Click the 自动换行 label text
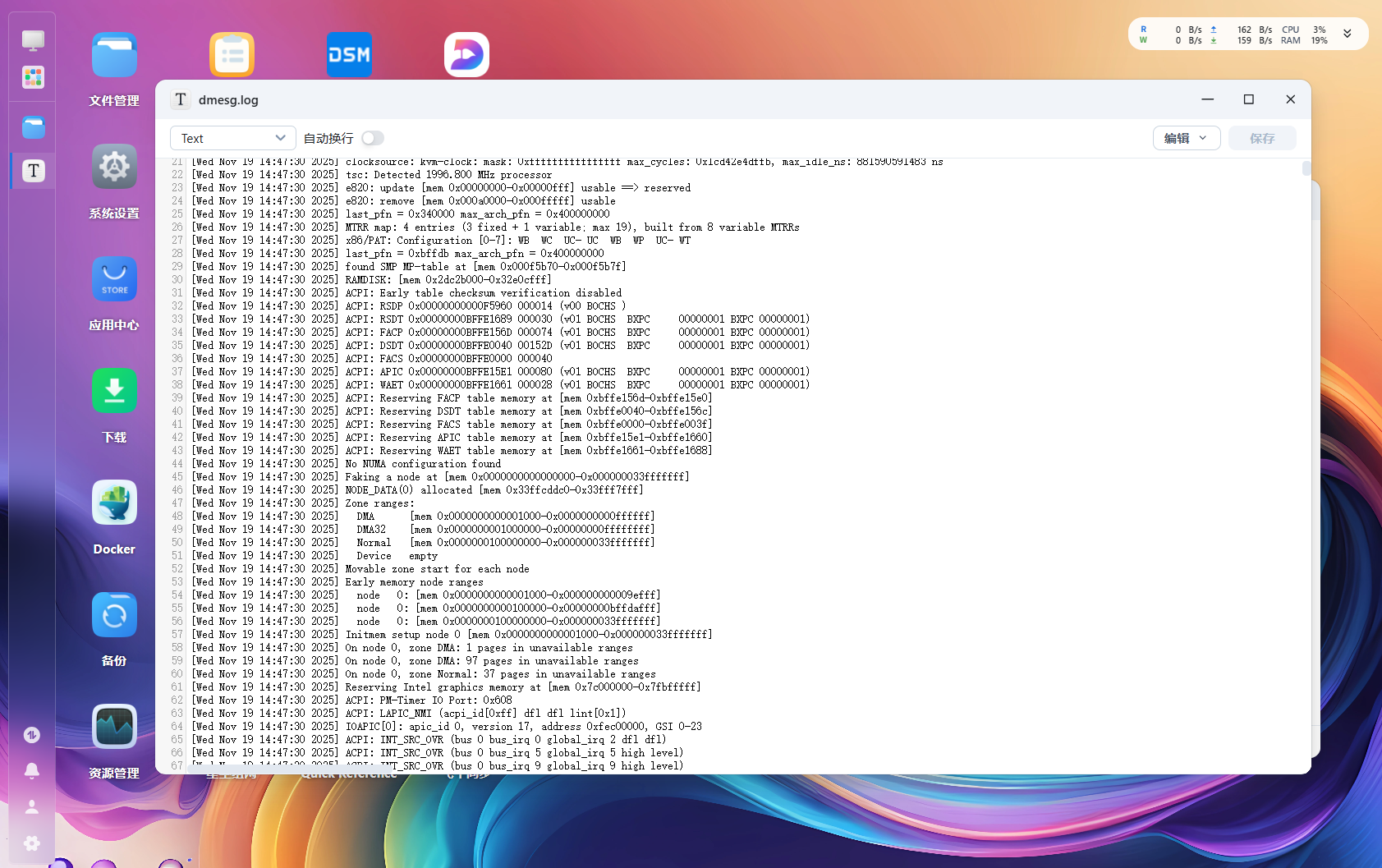 [328, 138]
